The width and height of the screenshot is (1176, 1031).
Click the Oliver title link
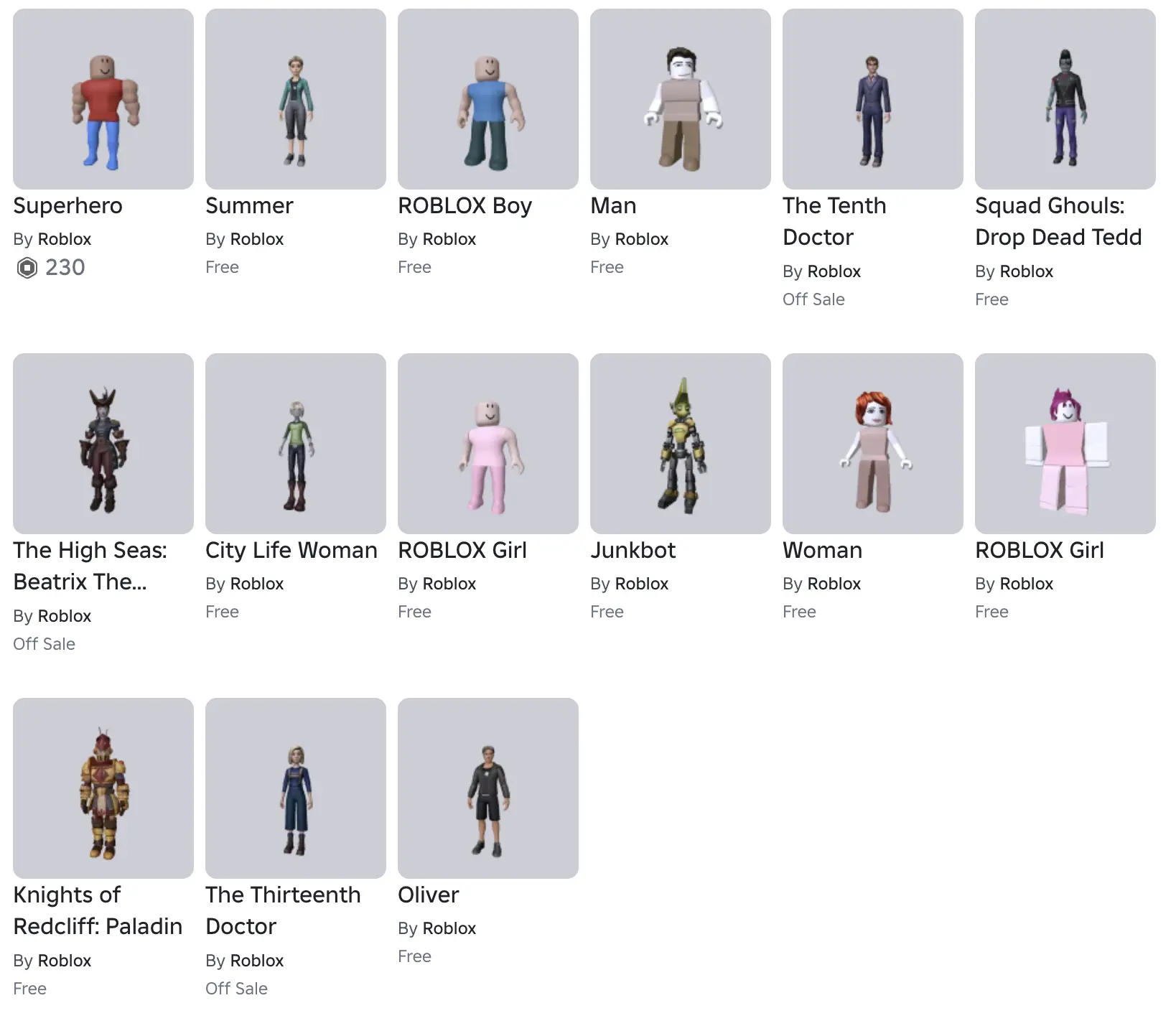(428, 895)
